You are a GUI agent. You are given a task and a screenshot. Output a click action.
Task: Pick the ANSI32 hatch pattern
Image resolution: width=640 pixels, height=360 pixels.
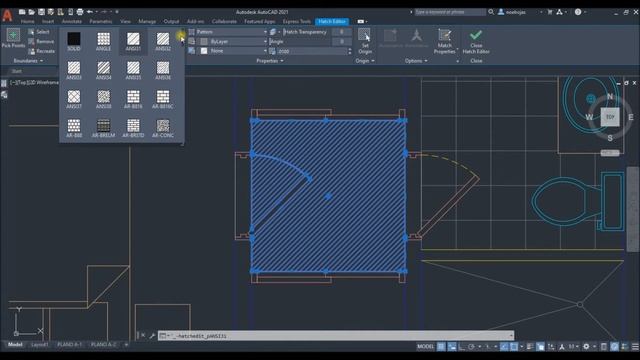click(163, 39)
